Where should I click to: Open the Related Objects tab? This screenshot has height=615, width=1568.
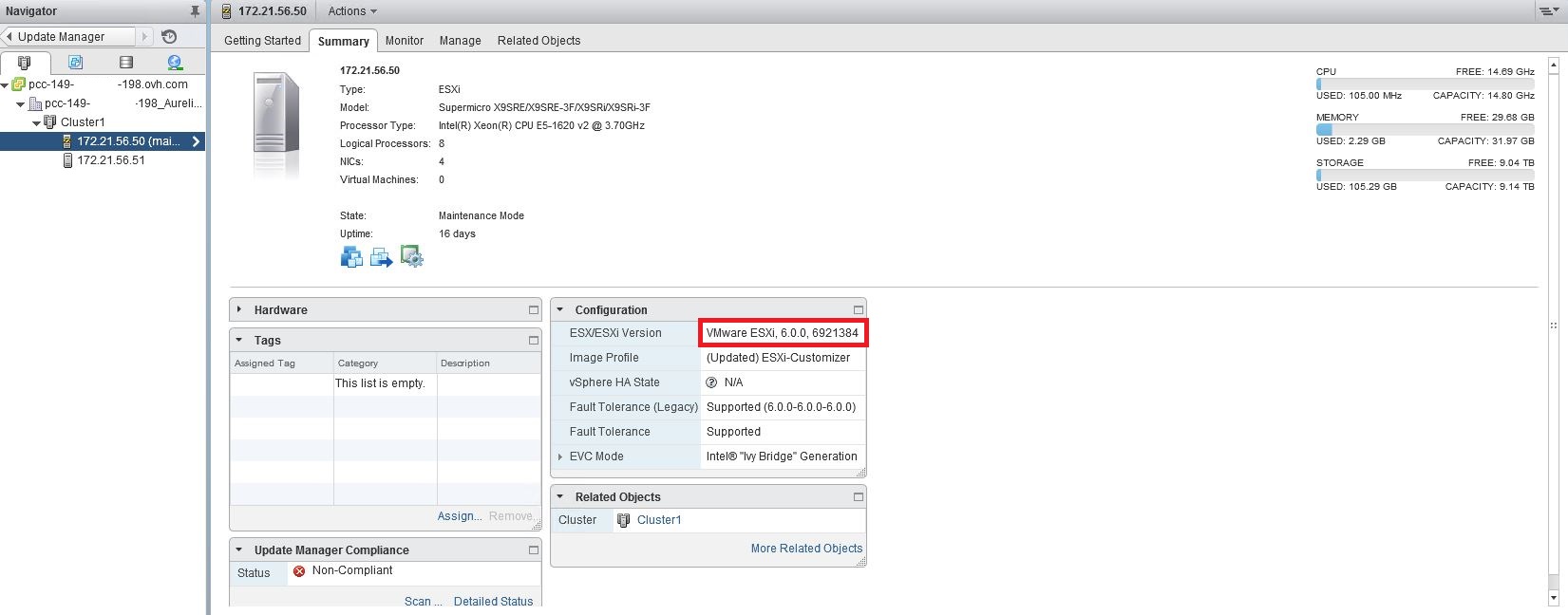pos(538,41)
